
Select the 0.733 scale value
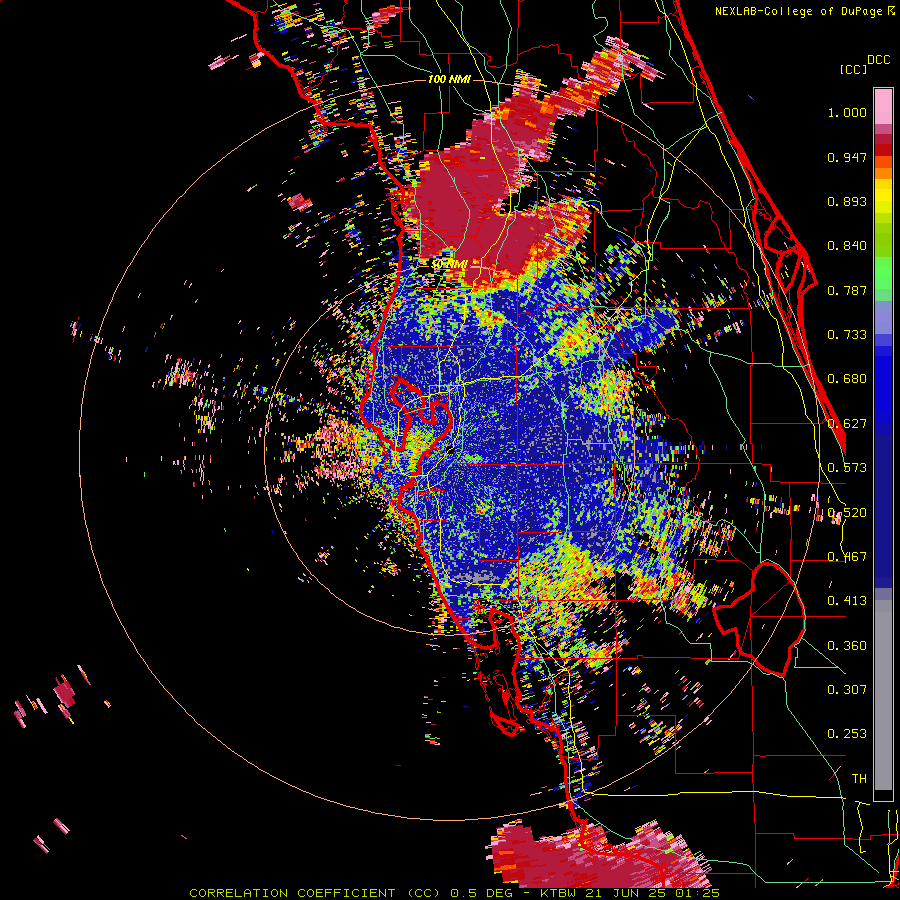point(847,335)
